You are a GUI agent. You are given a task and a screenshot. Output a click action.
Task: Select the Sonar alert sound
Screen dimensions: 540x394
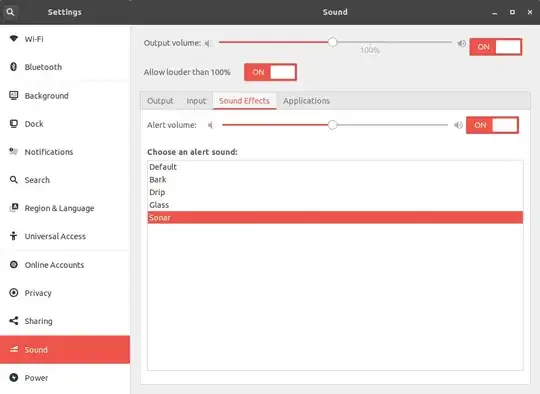(x=335, y=217)
